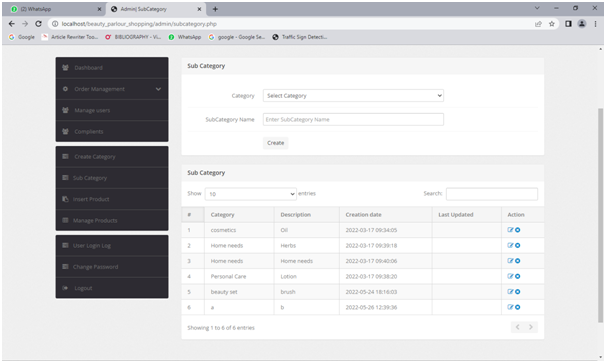Edit the subcategory row 'a' 'b'
Viewport: 606px width, 363px height.
pos(510,307)
